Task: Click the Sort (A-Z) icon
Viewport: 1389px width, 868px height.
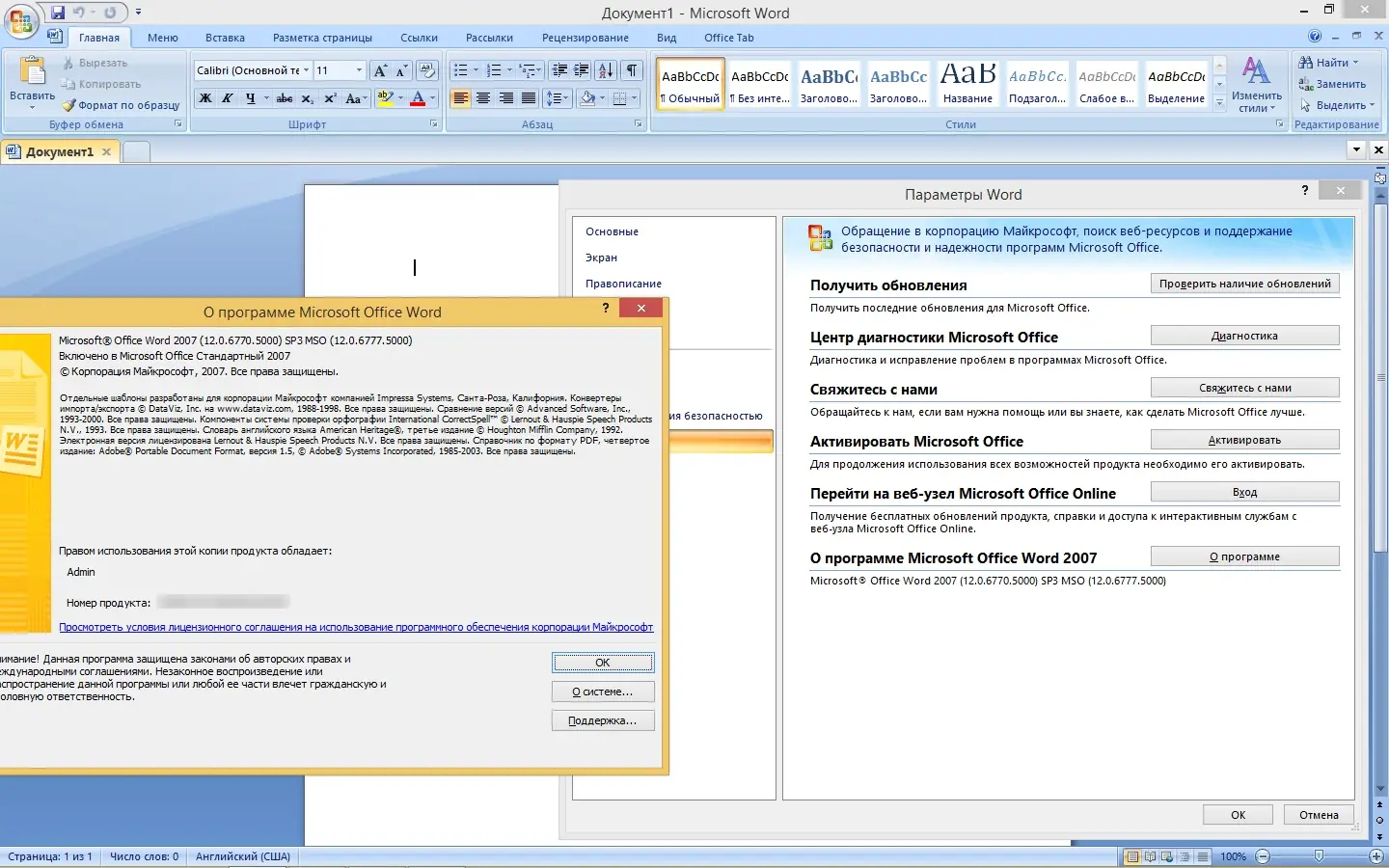Action: (606, 70)
